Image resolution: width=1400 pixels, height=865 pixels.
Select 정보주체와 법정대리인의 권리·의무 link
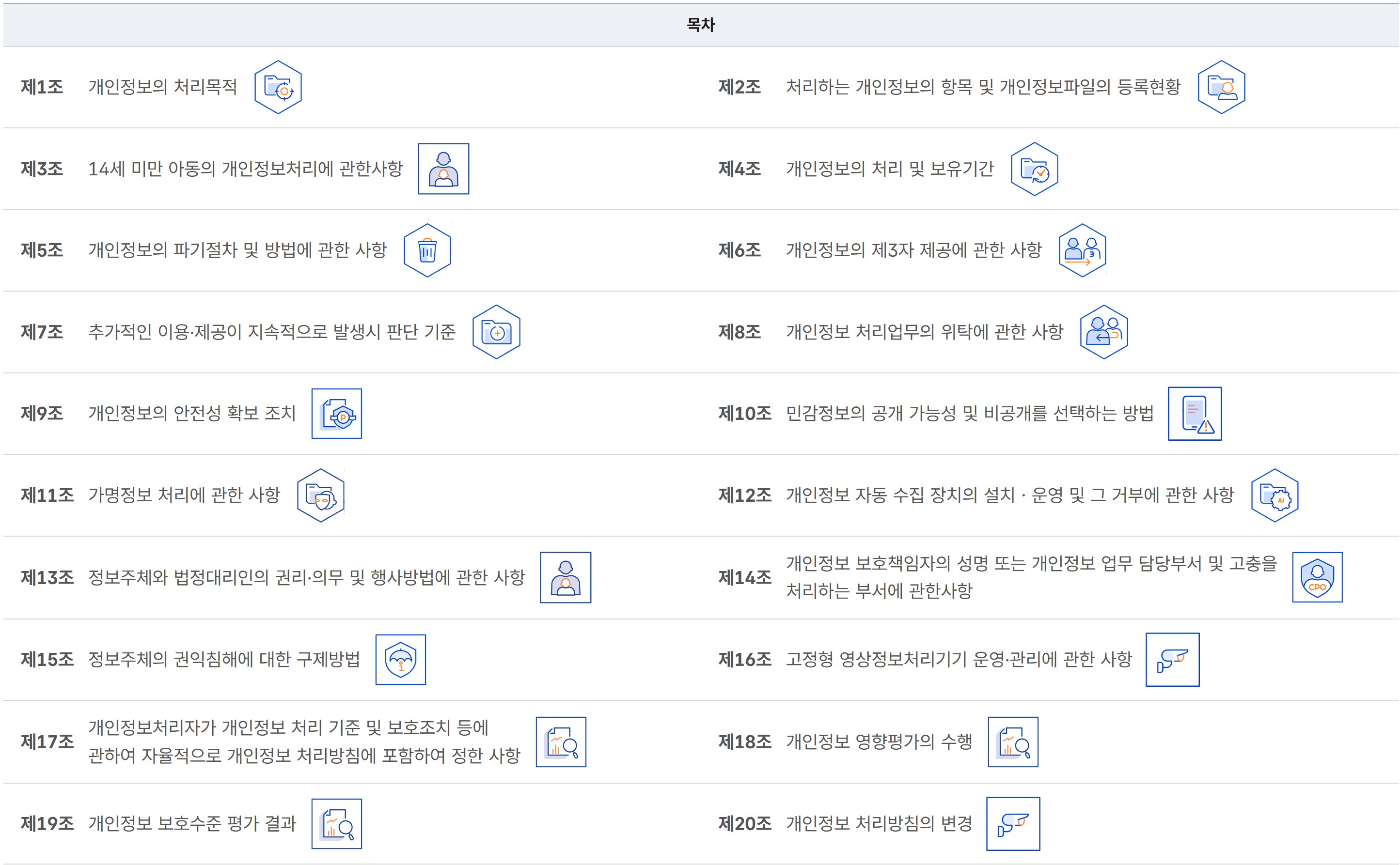tap(306, 577)
